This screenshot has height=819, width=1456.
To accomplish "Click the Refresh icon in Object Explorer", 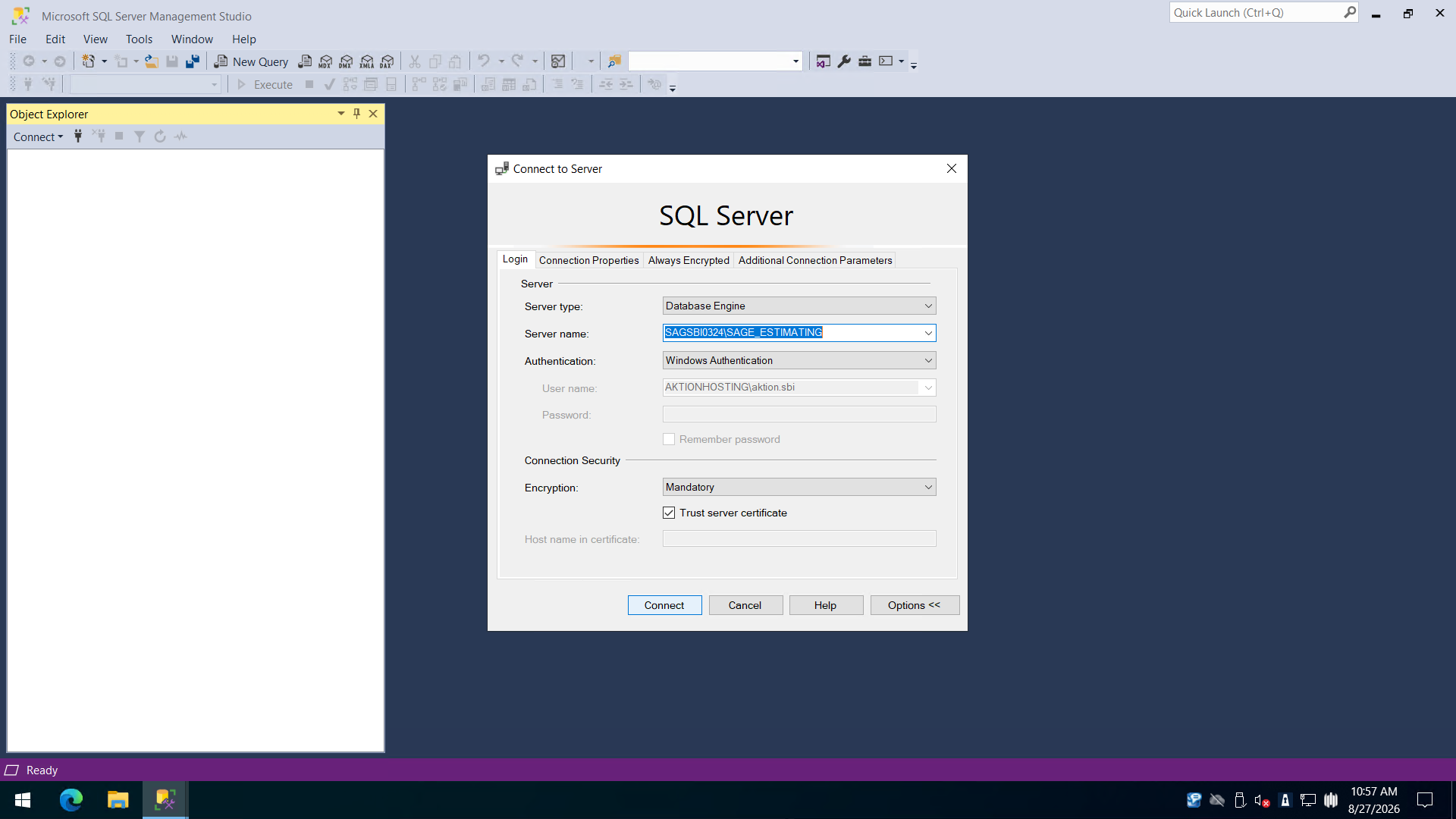I will click(x=160, y=136).
